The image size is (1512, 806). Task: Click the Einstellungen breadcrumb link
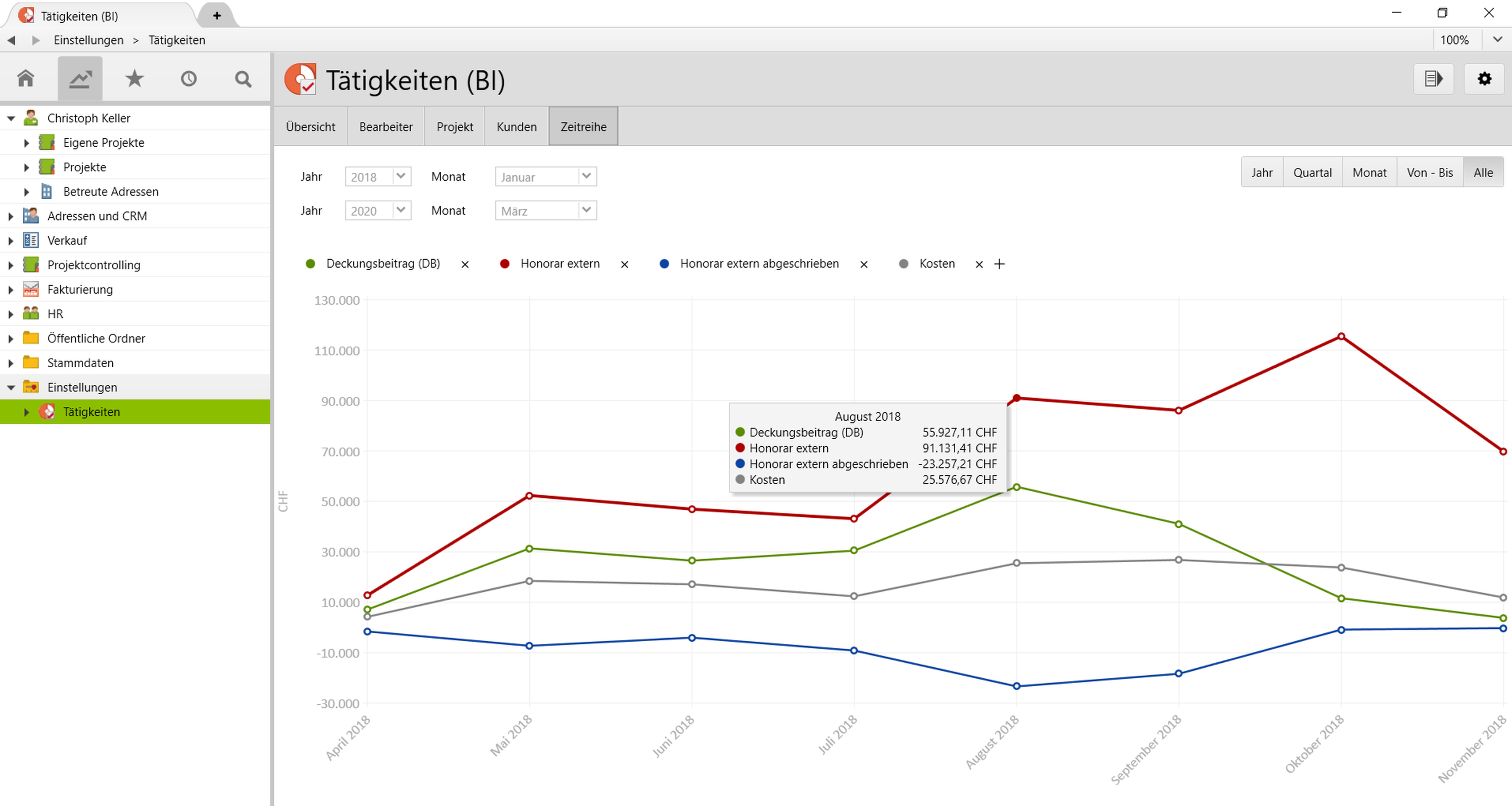click(89, 40)
